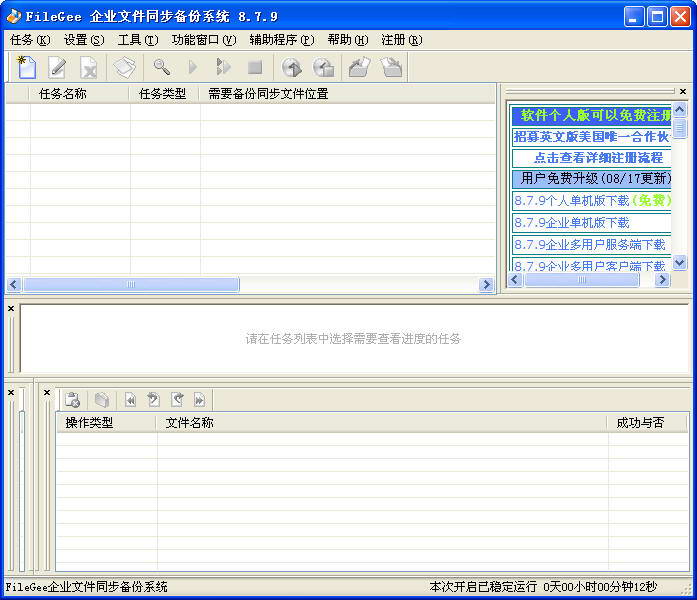
Task: Click news panel horizontal scrollbar right arrow
Action: [662, 280]
